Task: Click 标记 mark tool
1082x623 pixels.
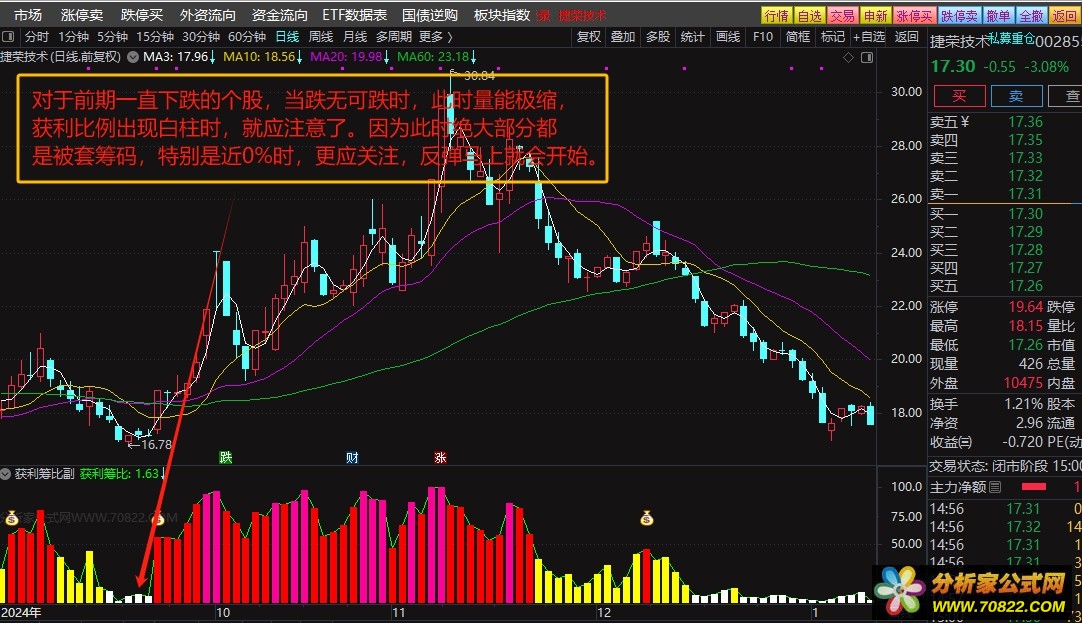Action: click(832, 37)
